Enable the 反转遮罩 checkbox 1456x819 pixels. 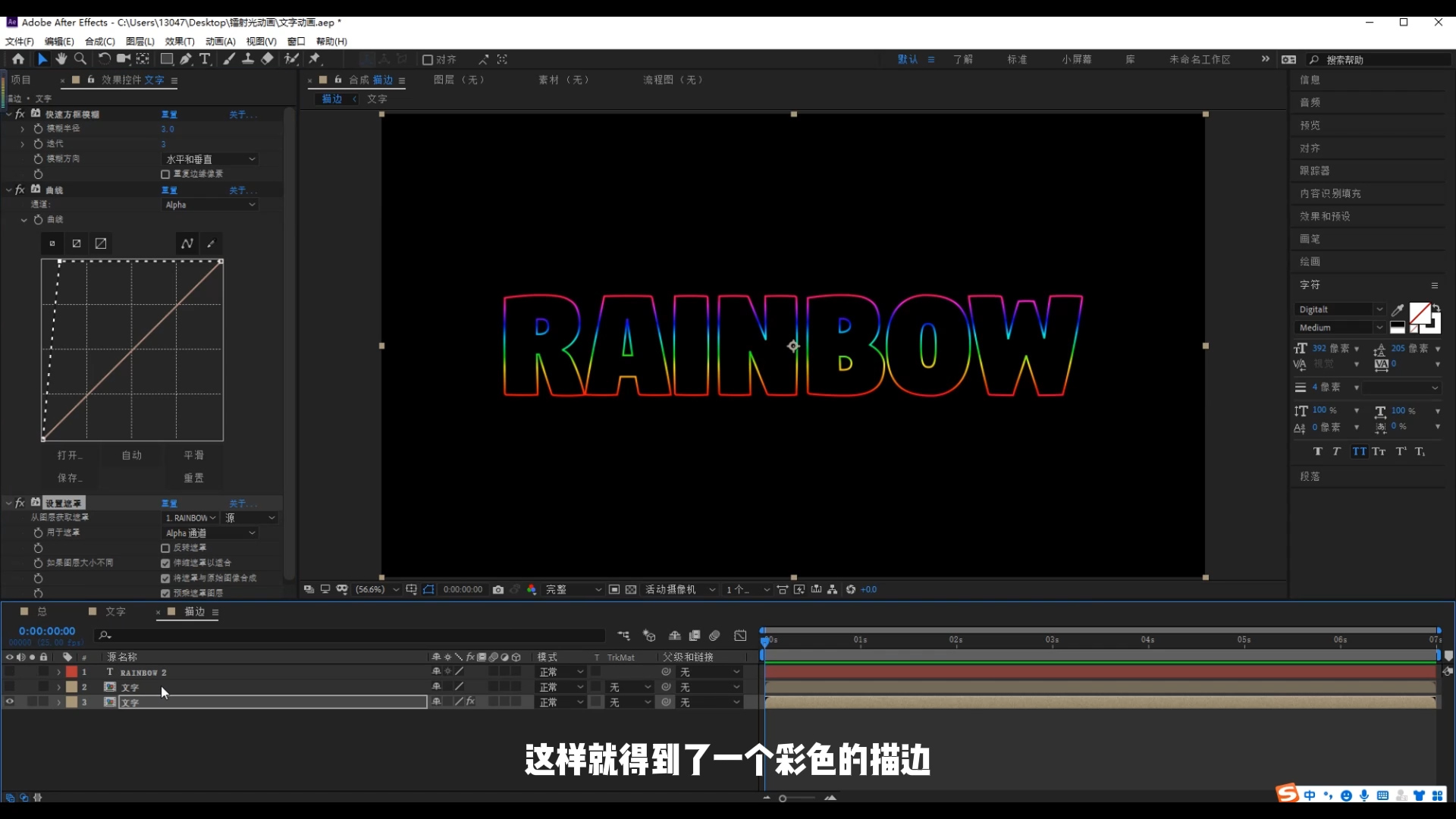pos(165,548)
